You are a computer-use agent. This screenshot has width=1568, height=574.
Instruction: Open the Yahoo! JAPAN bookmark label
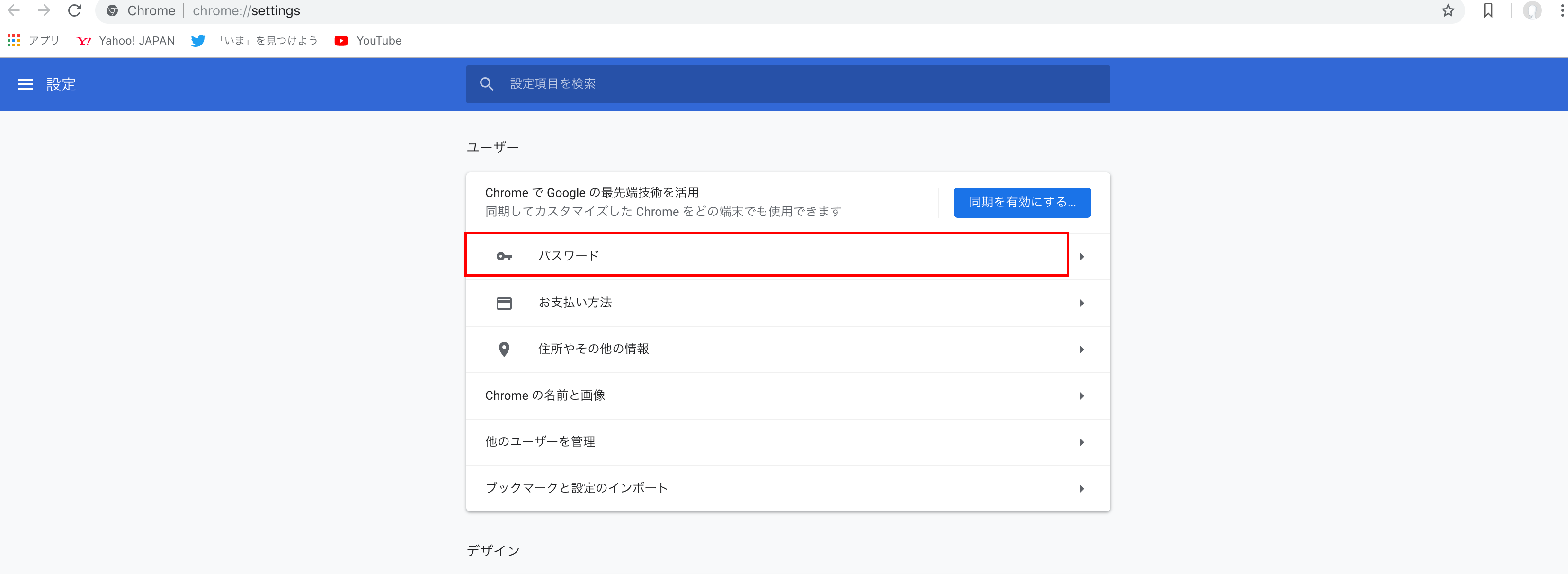137,41
